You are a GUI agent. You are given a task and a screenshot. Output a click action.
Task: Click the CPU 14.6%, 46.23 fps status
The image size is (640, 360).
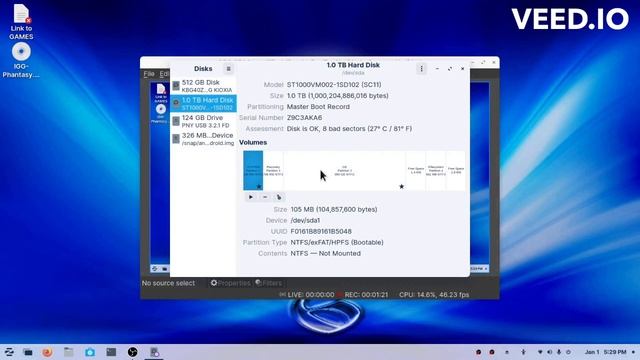tap(434, 295)
